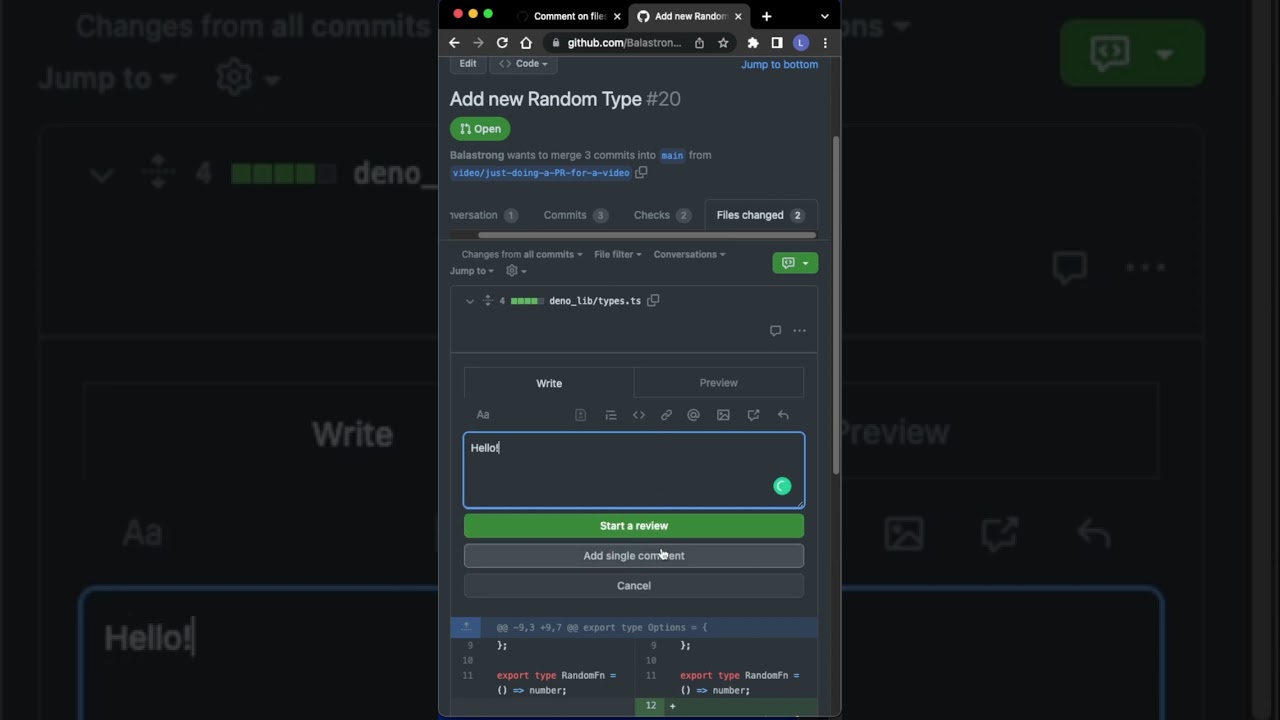This screenshot has width=1280, height=720.
Task: Click the browser forward arrow
Action: (x=478, y=43)
